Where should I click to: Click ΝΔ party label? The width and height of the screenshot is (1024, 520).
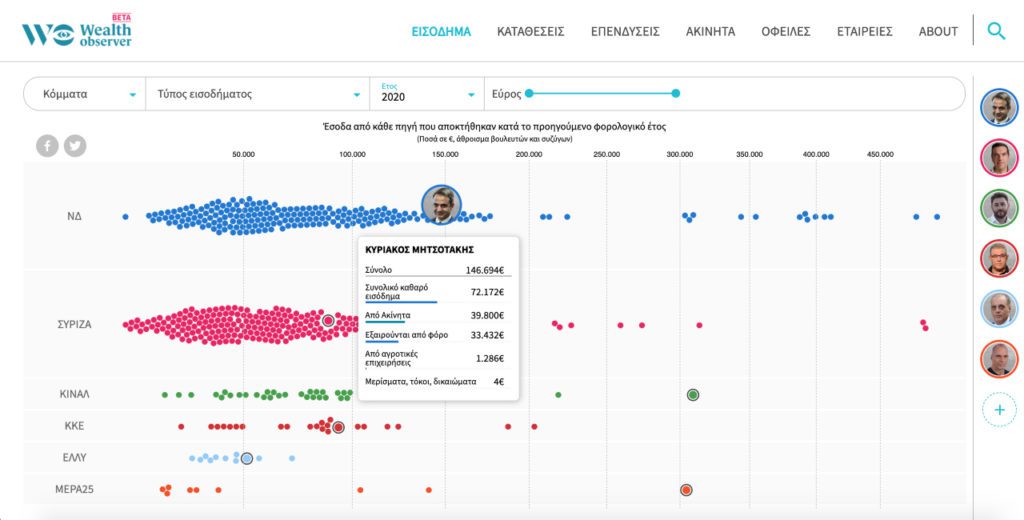click(74, 216)
